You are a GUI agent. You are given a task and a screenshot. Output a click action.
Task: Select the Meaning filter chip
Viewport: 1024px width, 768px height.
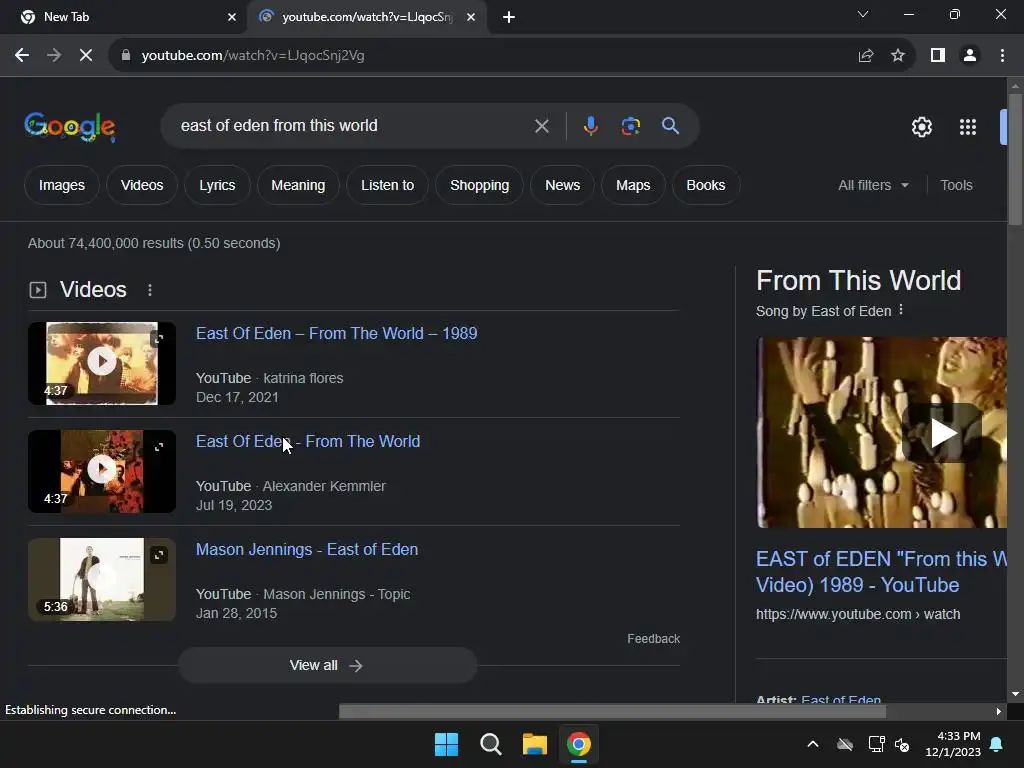(x=298, y=185)
